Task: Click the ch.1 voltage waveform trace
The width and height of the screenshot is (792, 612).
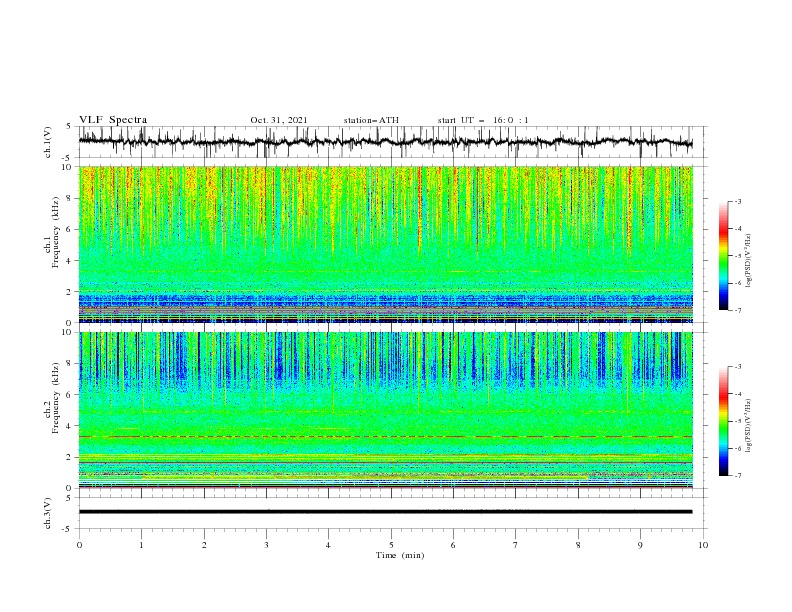Action: (x=385, y=142)
